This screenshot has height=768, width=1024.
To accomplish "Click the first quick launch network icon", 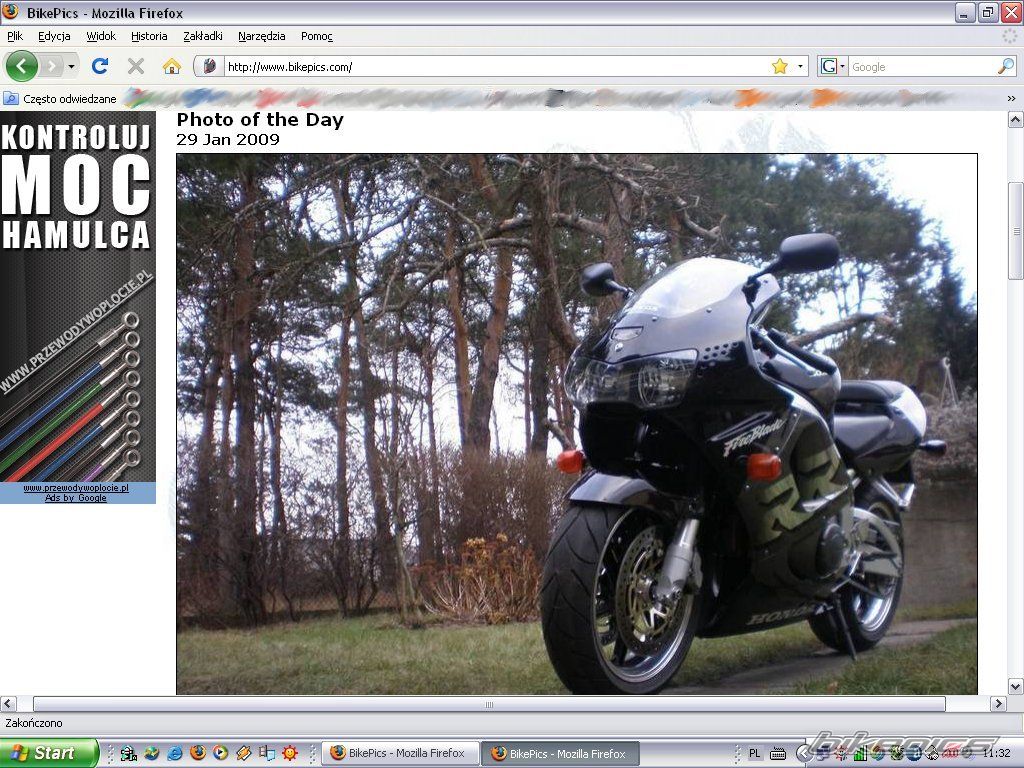I will [x=129, y=753].
